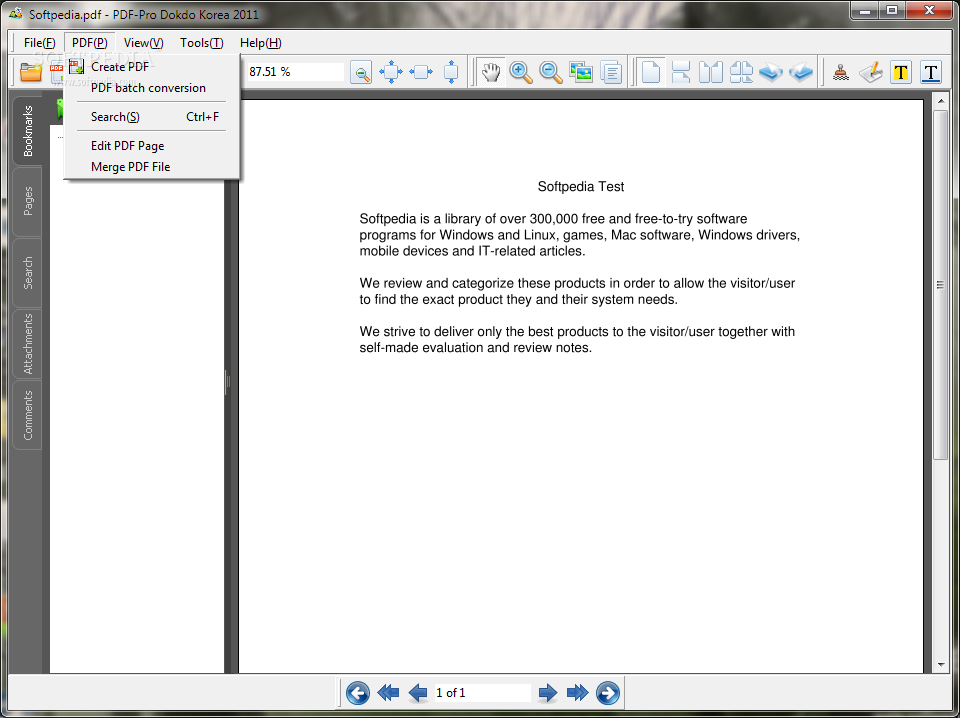The width and height of the screenshot is (960, 718).
Task: Switch to two-page facing layout icon
Action: point(711,72)
